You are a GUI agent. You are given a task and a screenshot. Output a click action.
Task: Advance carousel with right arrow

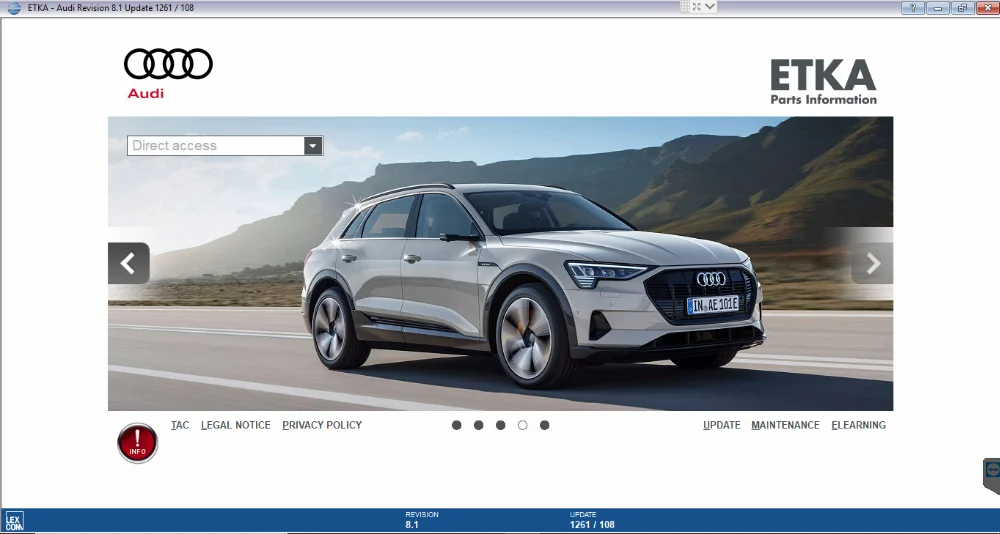coord(872,263)
